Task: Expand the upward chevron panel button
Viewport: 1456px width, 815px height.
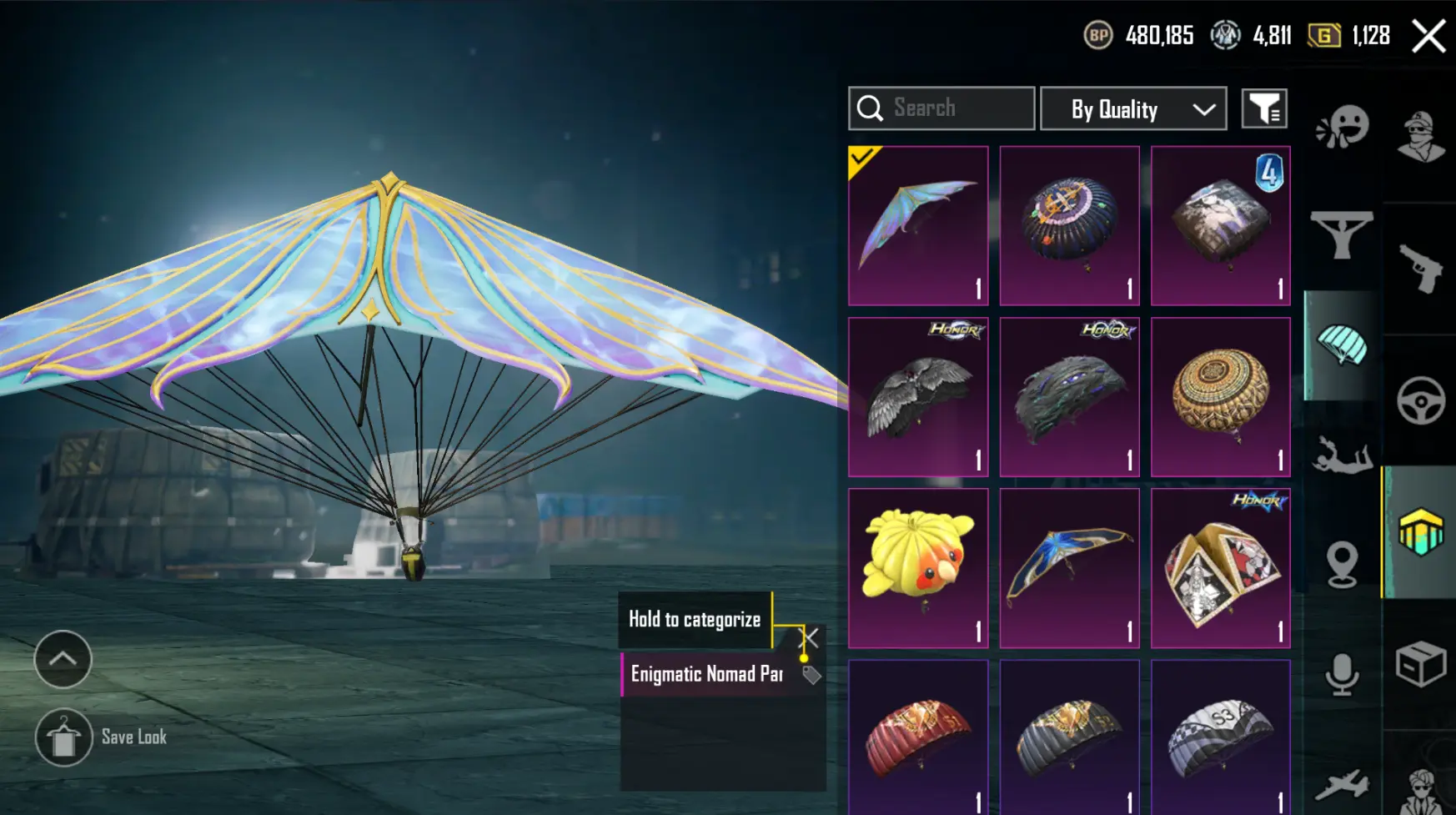Action: click(63, 659)
